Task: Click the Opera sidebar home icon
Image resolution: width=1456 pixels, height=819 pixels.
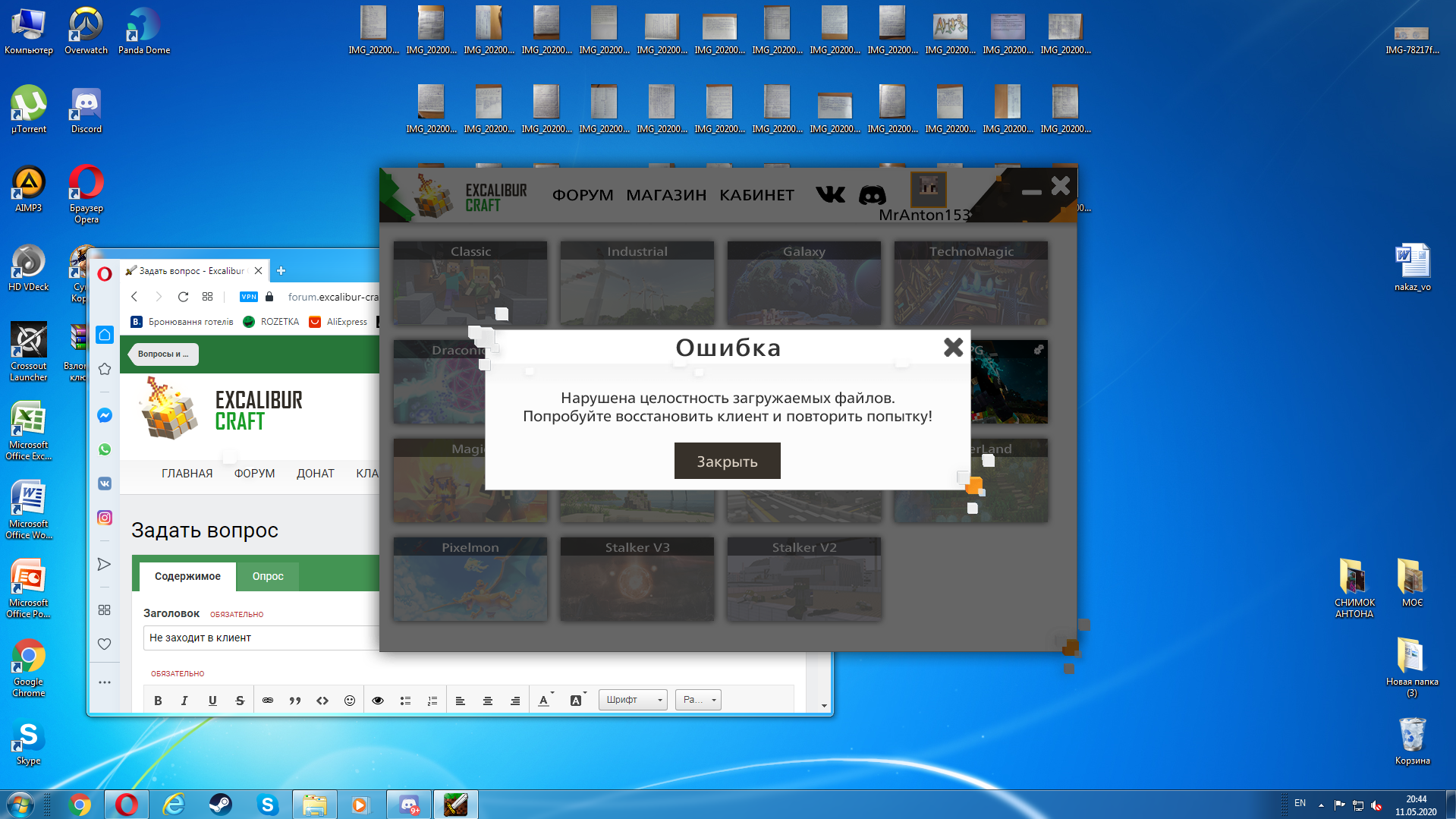Action: tap(105, 335)
